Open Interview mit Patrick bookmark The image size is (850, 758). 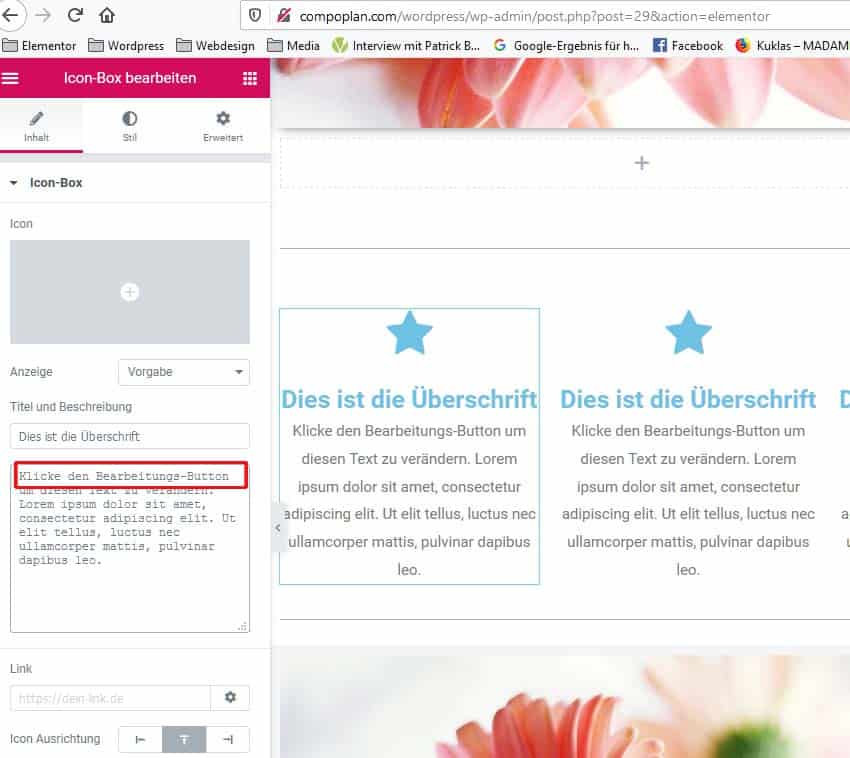point(406,46)
